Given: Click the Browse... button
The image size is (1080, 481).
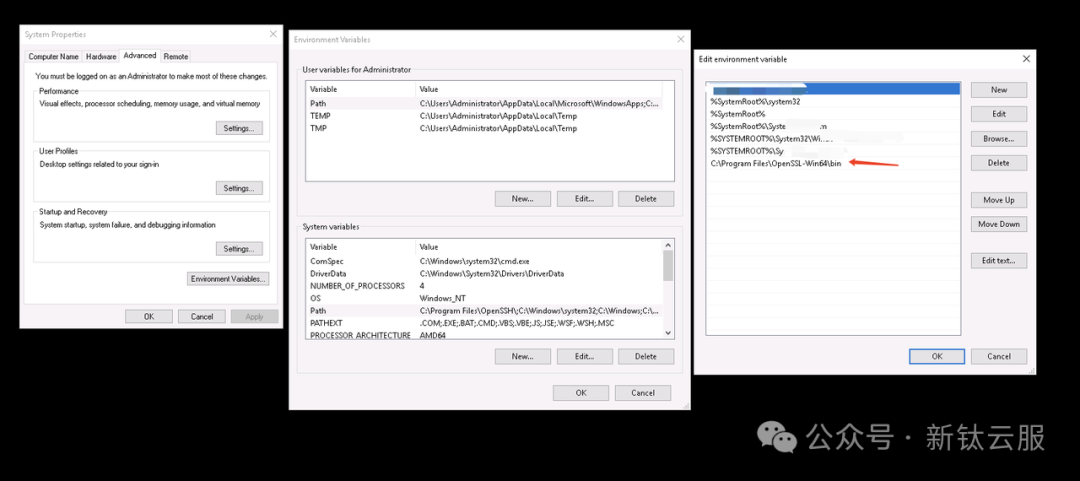Looking at the screenshot, I should click(x=999, y=139).
